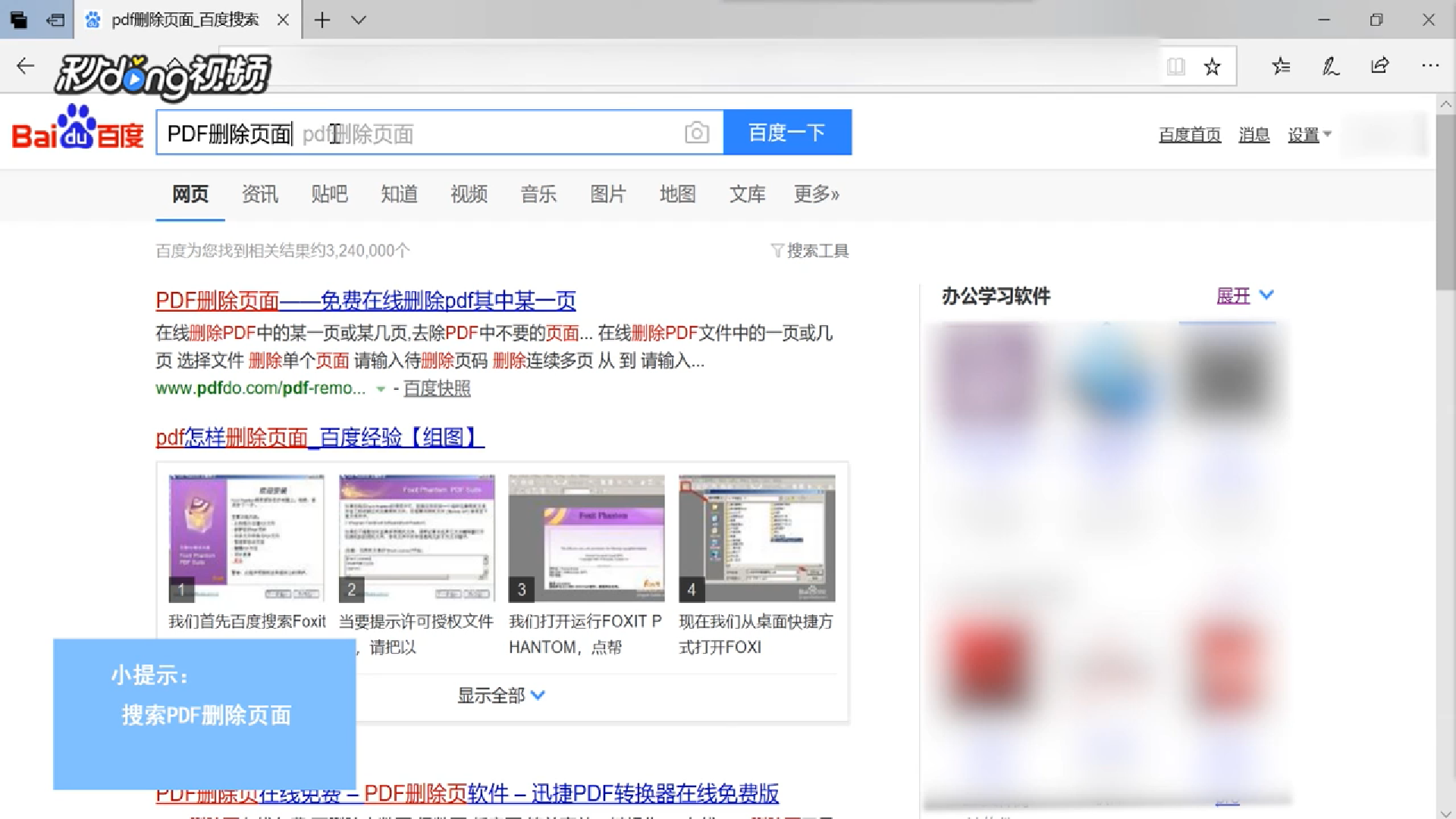Switch to the 文库 tab

point(747,194)
